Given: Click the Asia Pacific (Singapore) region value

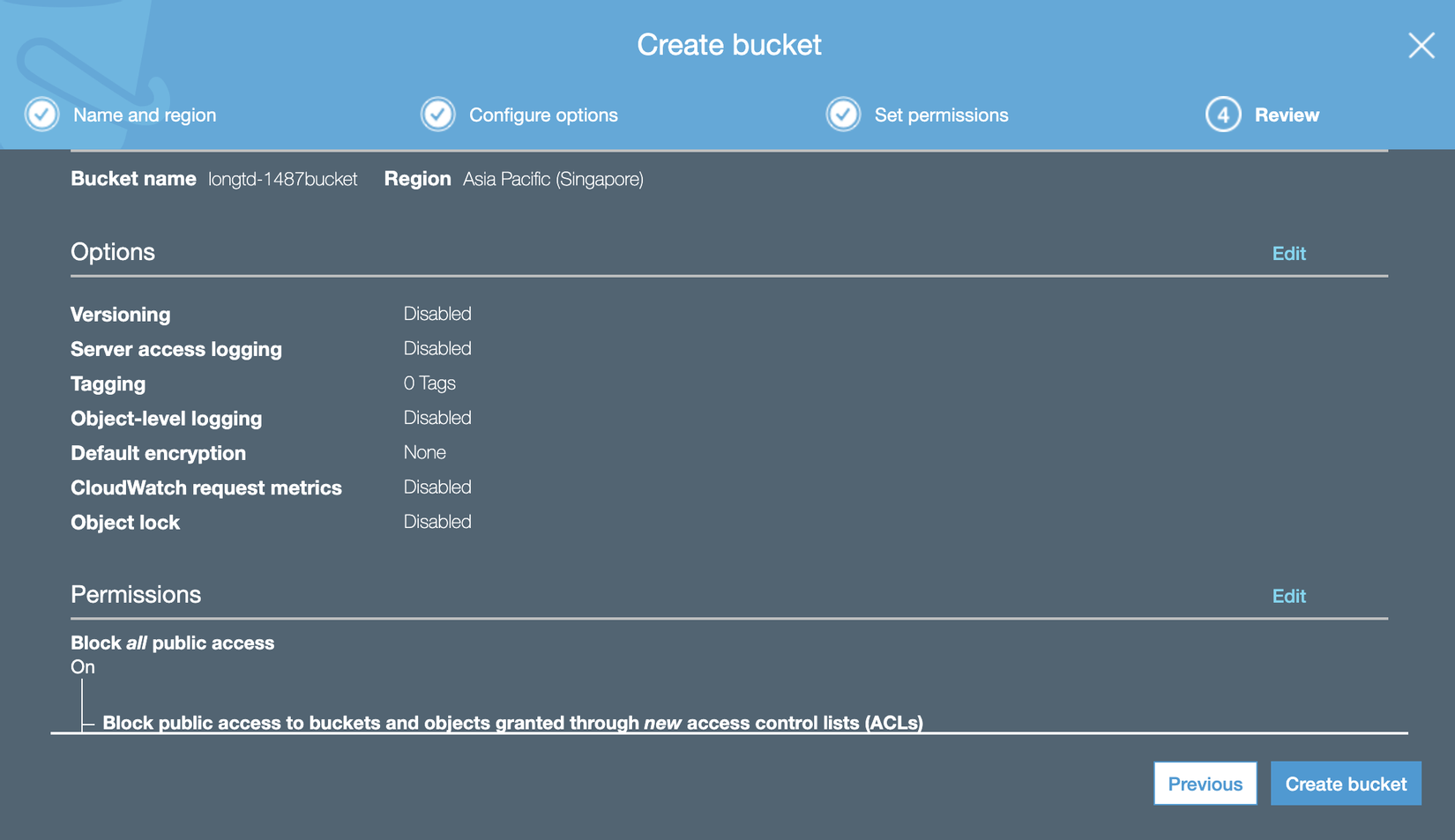Looking at the screenshot, I should 553,180.
